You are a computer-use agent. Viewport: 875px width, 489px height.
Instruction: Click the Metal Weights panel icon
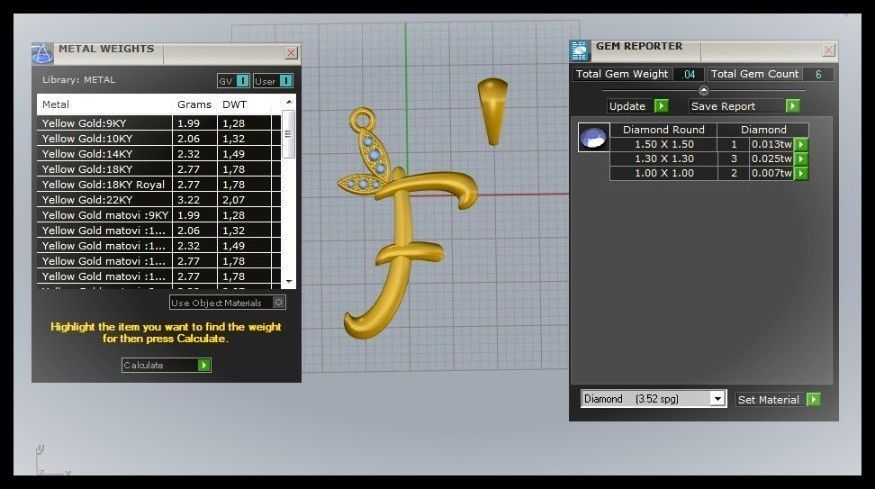coord(42,54)
